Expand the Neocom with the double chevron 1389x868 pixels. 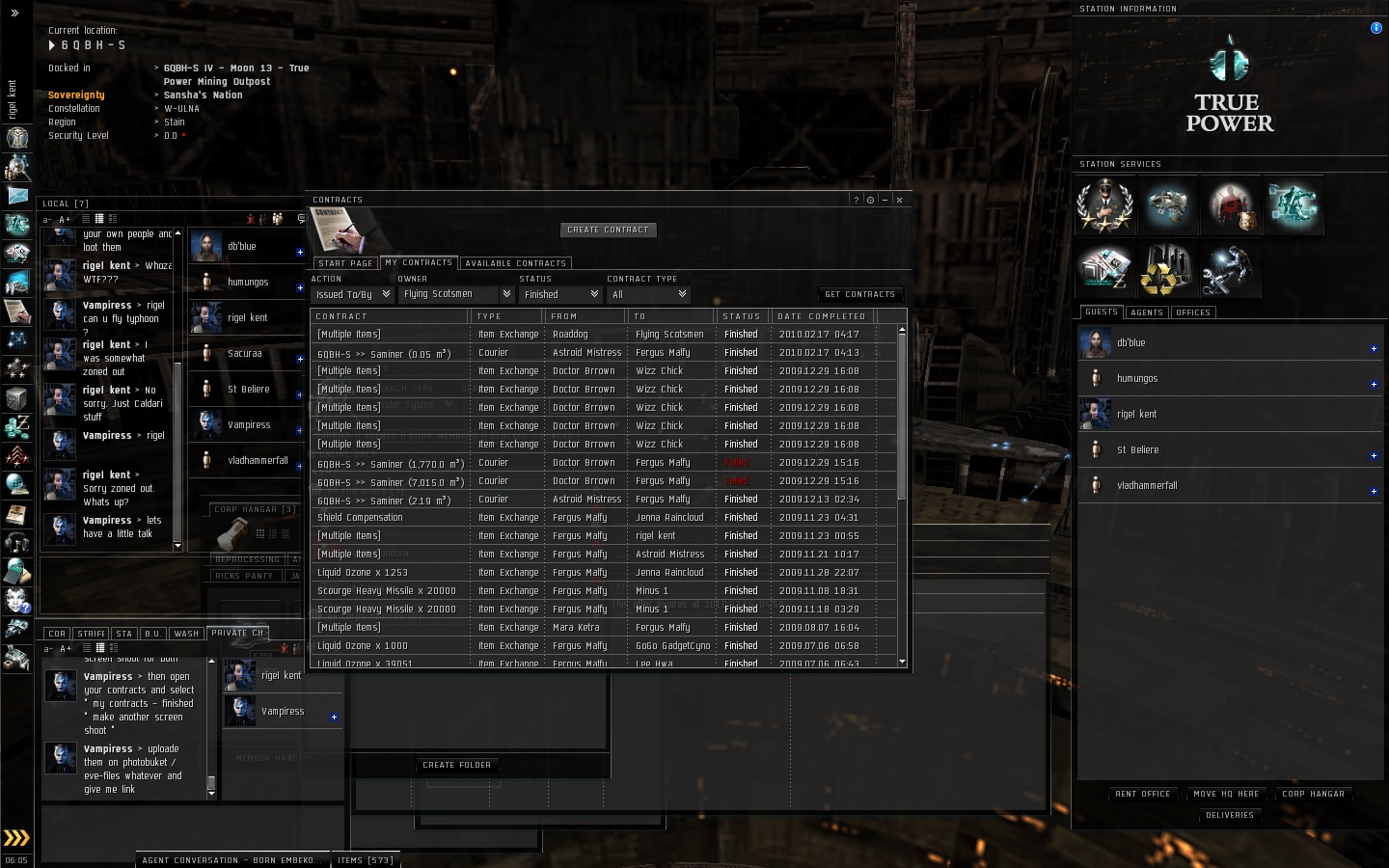[x=14, y=13]
